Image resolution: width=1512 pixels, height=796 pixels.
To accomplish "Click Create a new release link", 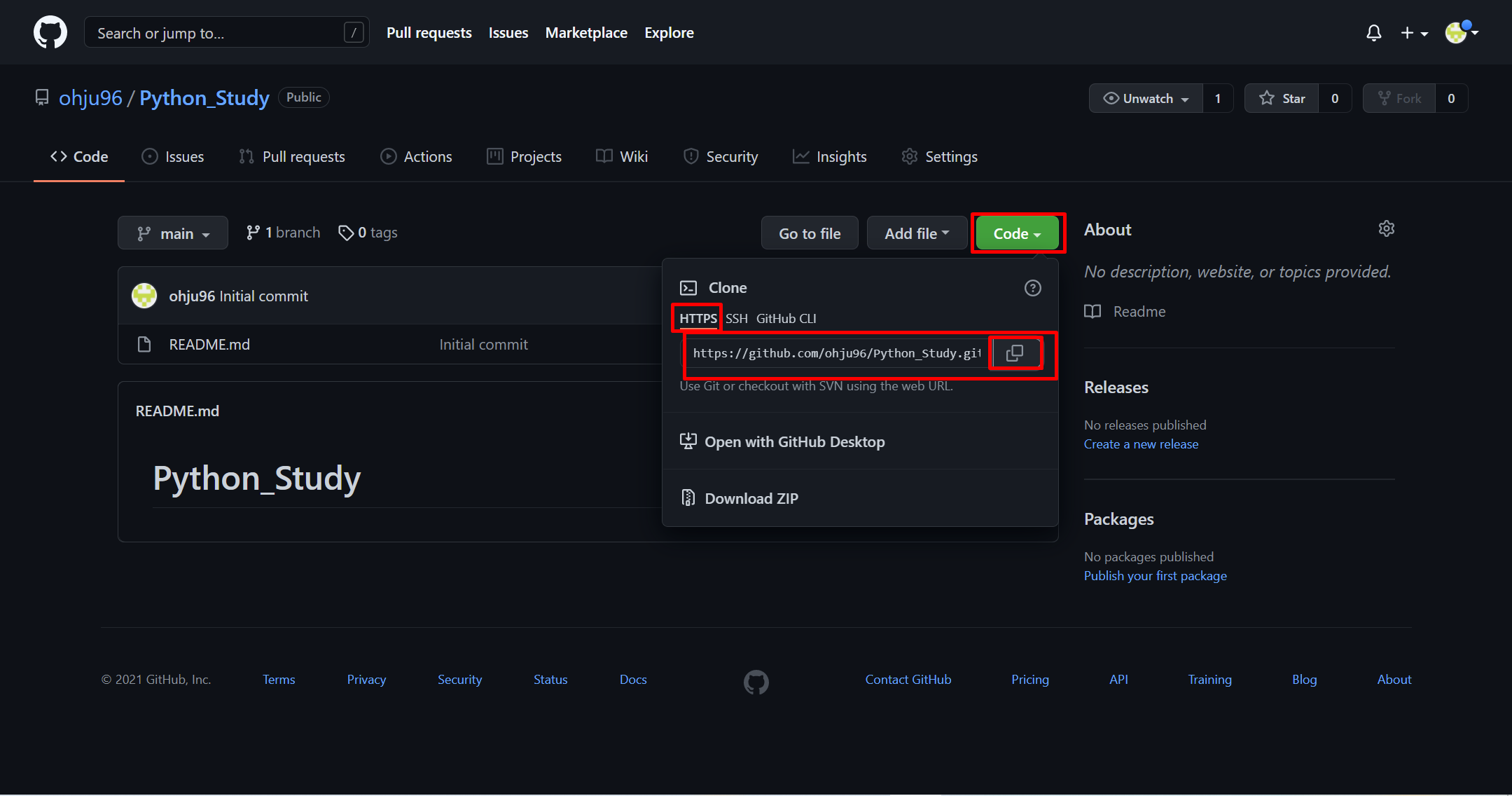I will [x=1141, y=444].
